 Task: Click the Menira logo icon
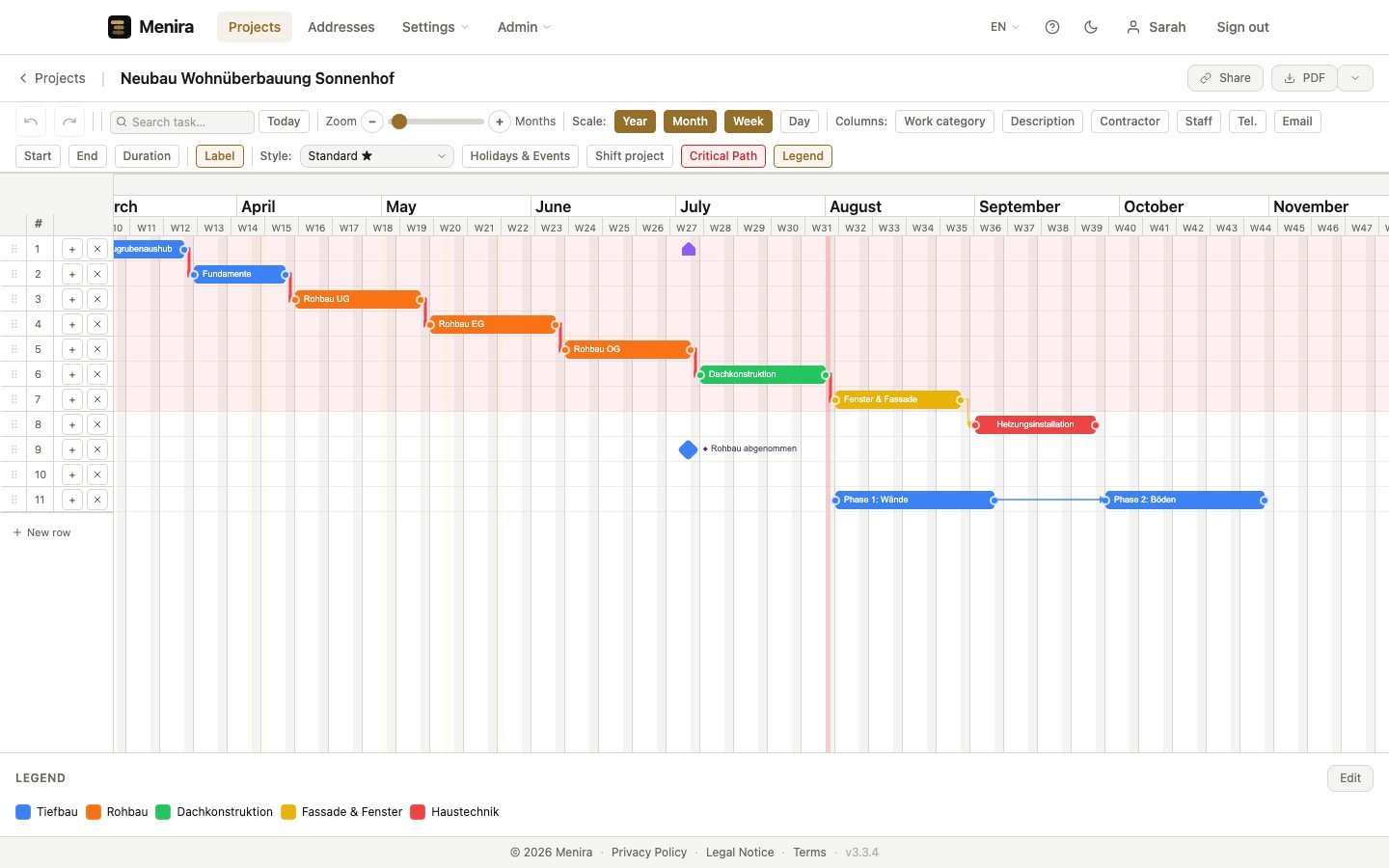(120, 27)
